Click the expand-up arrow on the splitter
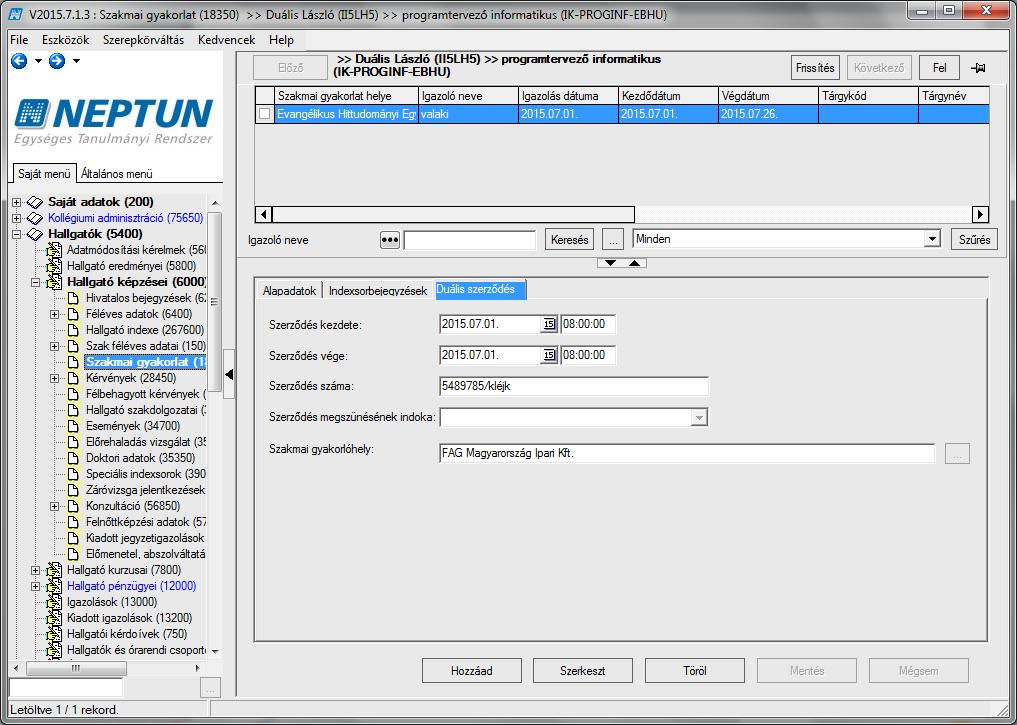Image resolution: width=1017 pixels, height=725 pixels. click(634, 263)
